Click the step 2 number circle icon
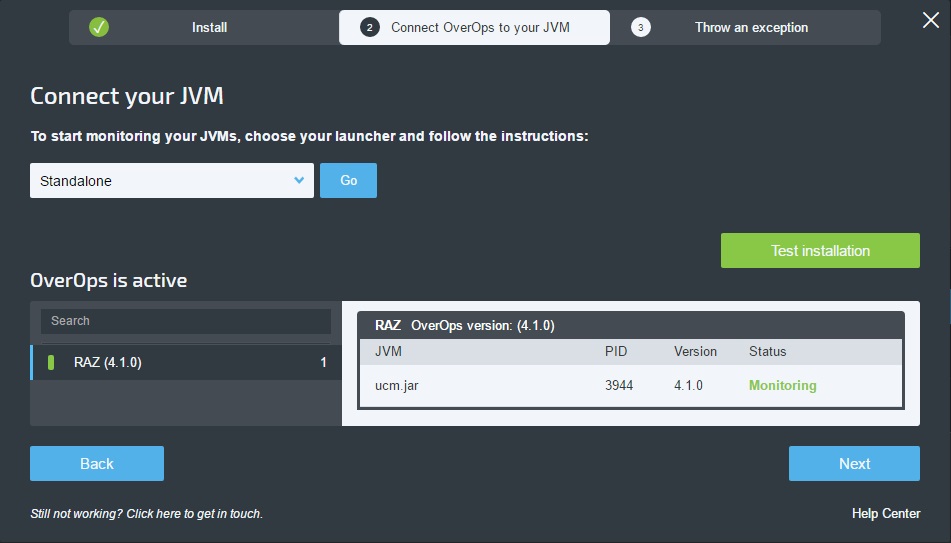Screen dimensions: 951x543 click(369, 27)
